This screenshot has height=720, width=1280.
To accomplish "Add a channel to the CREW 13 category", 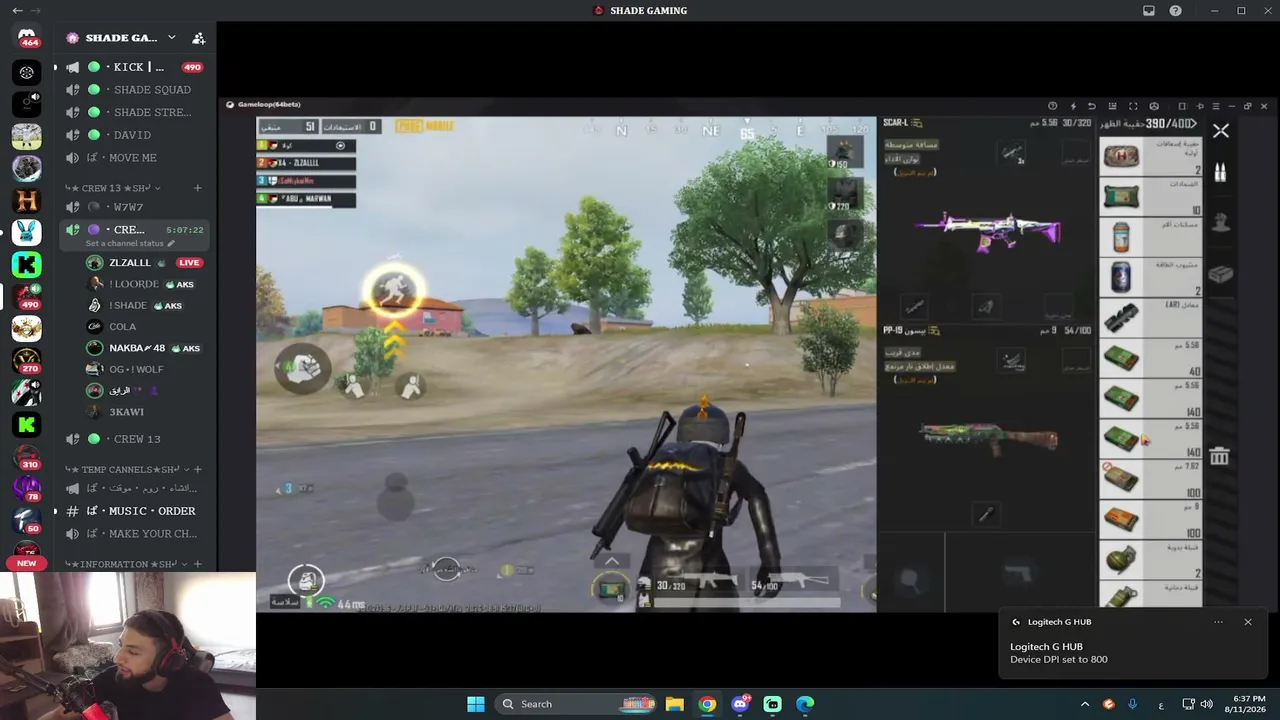I will [x=197, y=188].
